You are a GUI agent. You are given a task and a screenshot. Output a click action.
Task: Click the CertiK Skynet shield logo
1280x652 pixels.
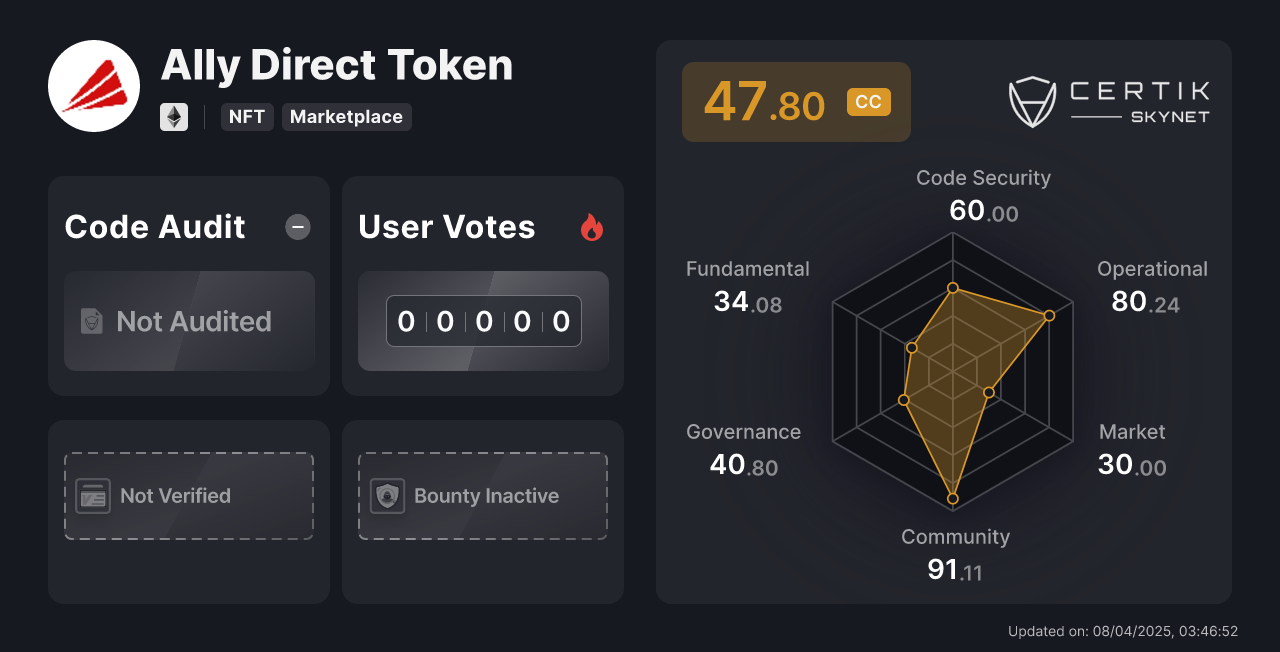[1033, 102]
